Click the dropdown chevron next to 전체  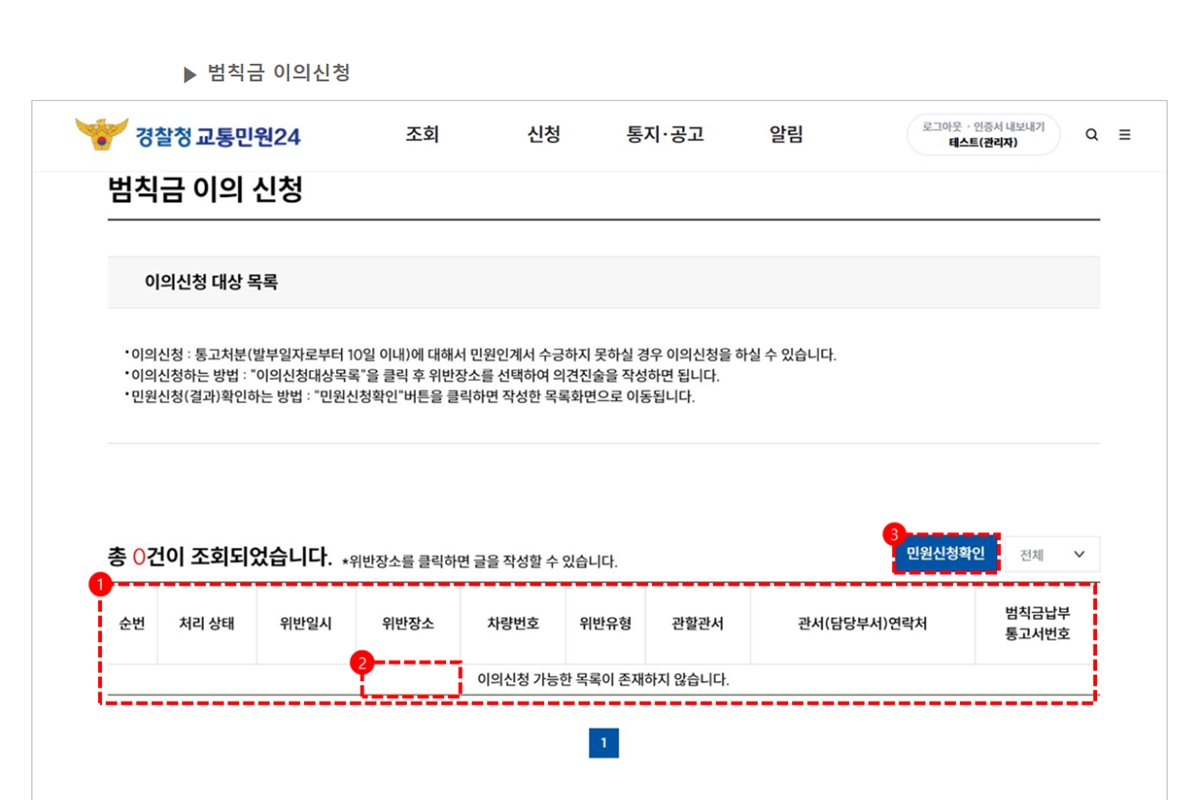pos(1079,554)
